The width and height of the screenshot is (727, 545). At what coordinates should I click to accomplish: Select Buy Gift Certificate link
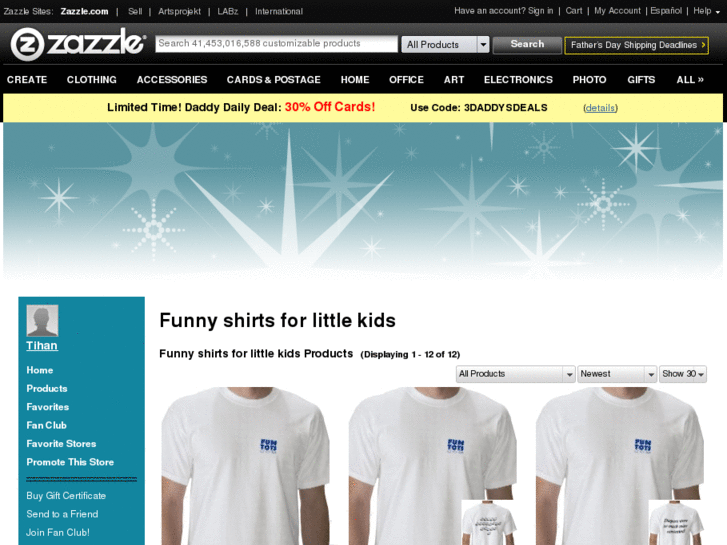click(x=66, y=496)
